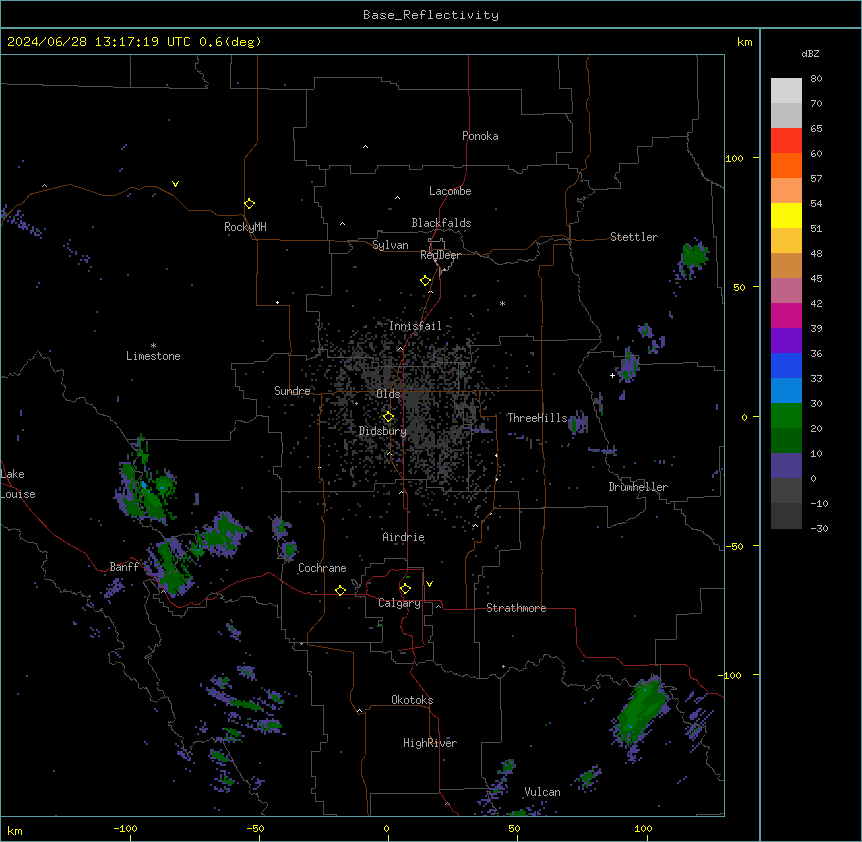Viewport: 862px width, 842px height.
Task: Click the Base_Reflectivity title
Action: (x=431, y=15)
